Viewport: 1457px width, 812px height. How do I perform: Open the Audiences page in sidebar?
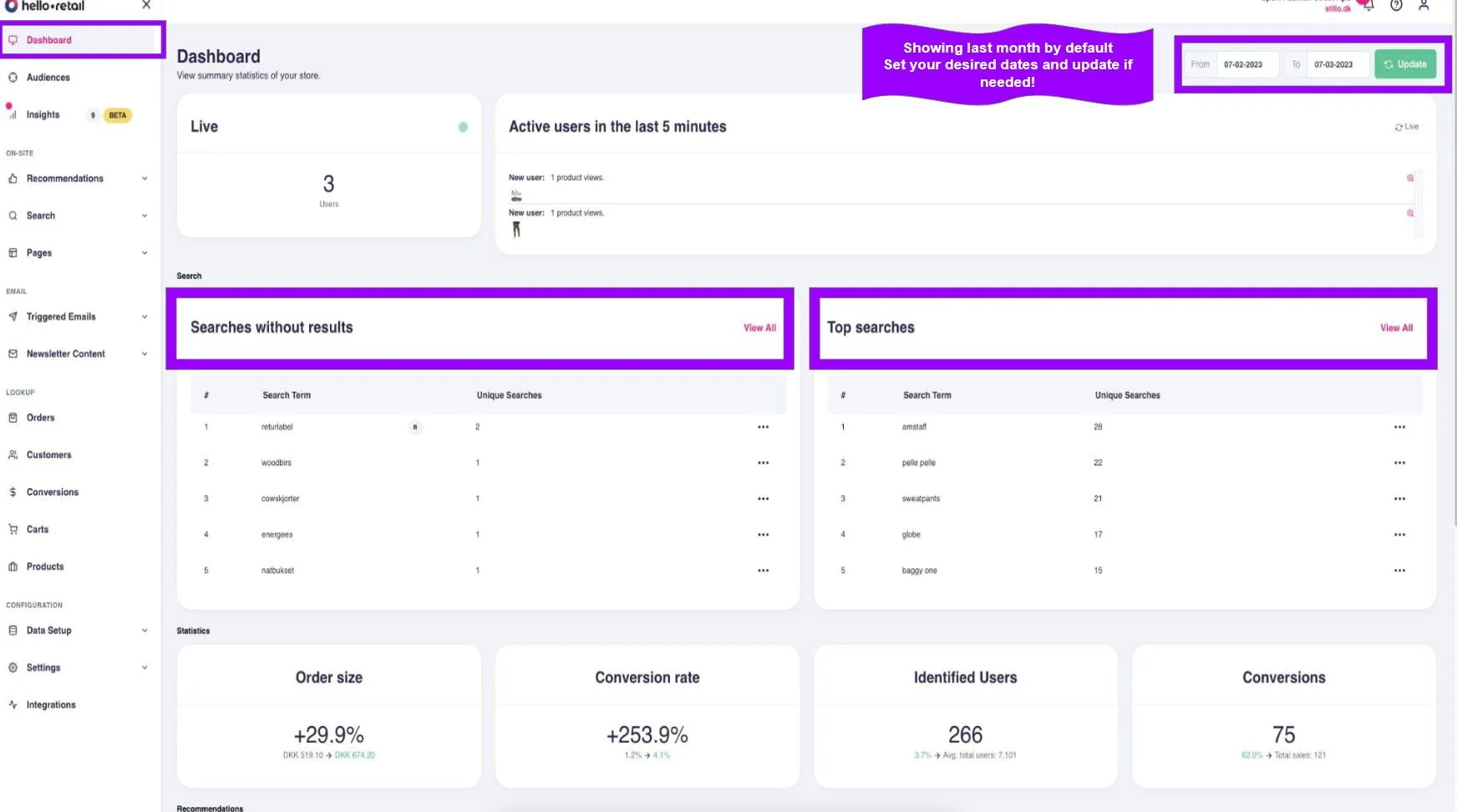[48, 78]
